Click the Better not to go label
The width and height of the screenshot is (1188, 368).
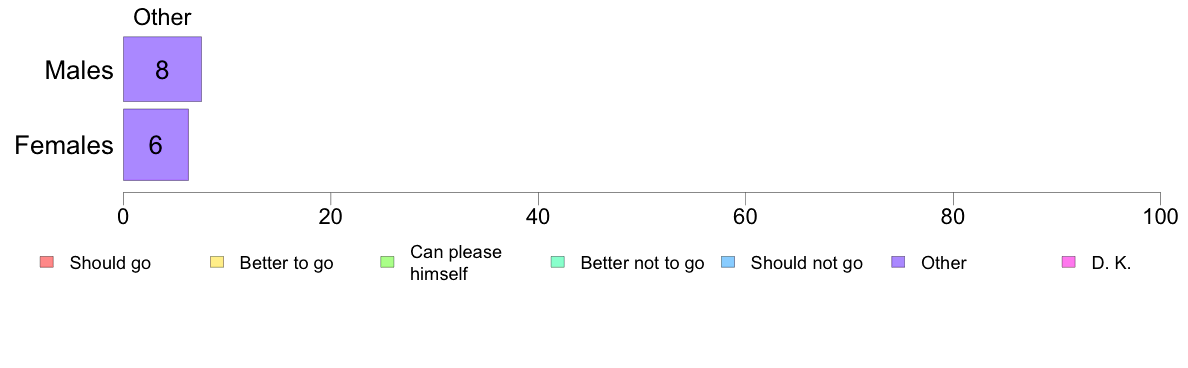tap(642, 264)
